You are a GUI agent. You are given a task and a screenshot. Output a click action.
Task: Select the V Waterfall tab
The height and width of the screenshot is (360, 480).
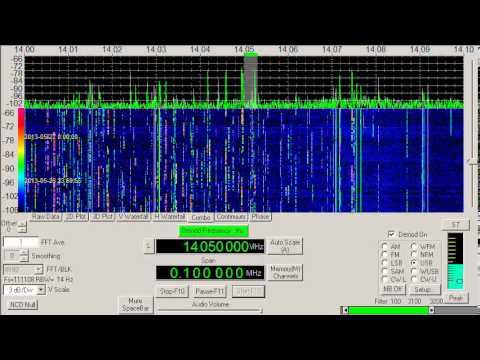coord(133,217)
